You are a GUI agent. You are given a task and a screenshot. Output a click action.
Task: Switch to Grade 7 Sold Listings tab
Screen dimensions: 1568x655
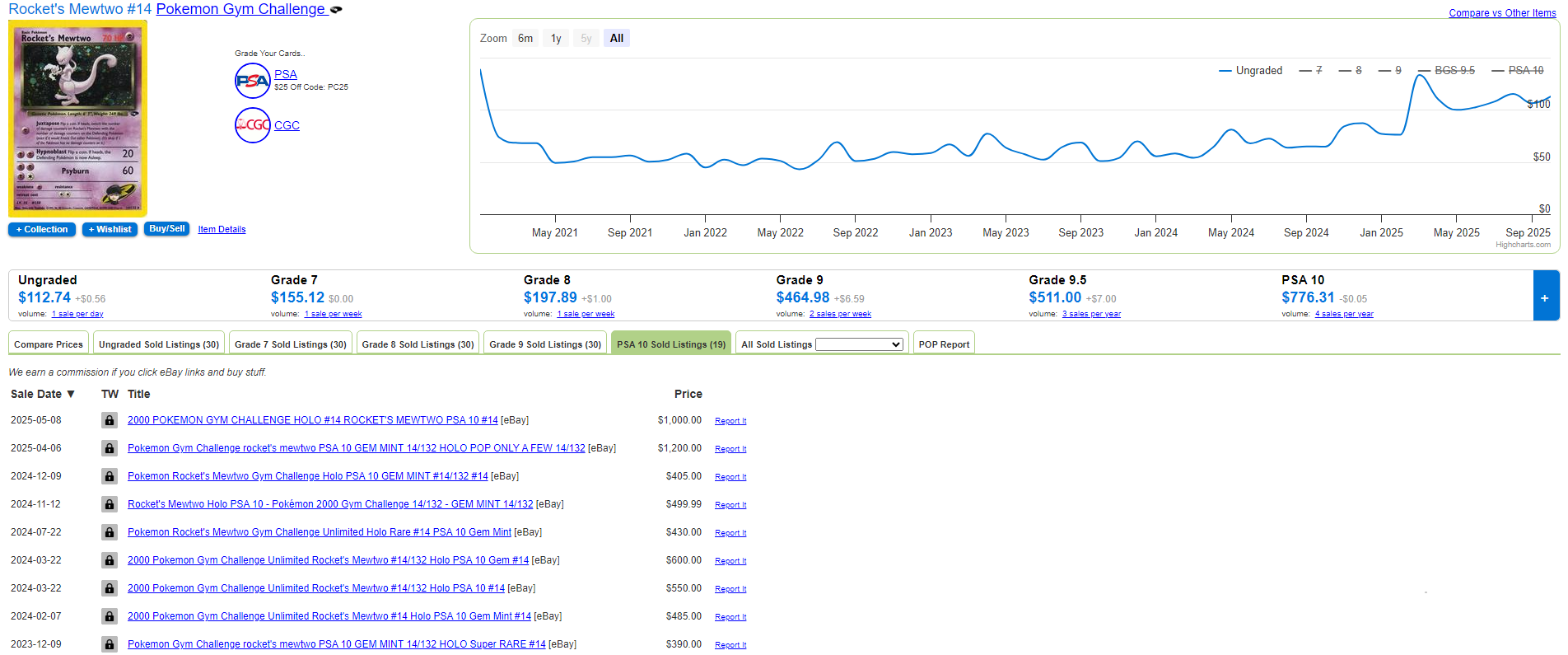tap(291, 344)
